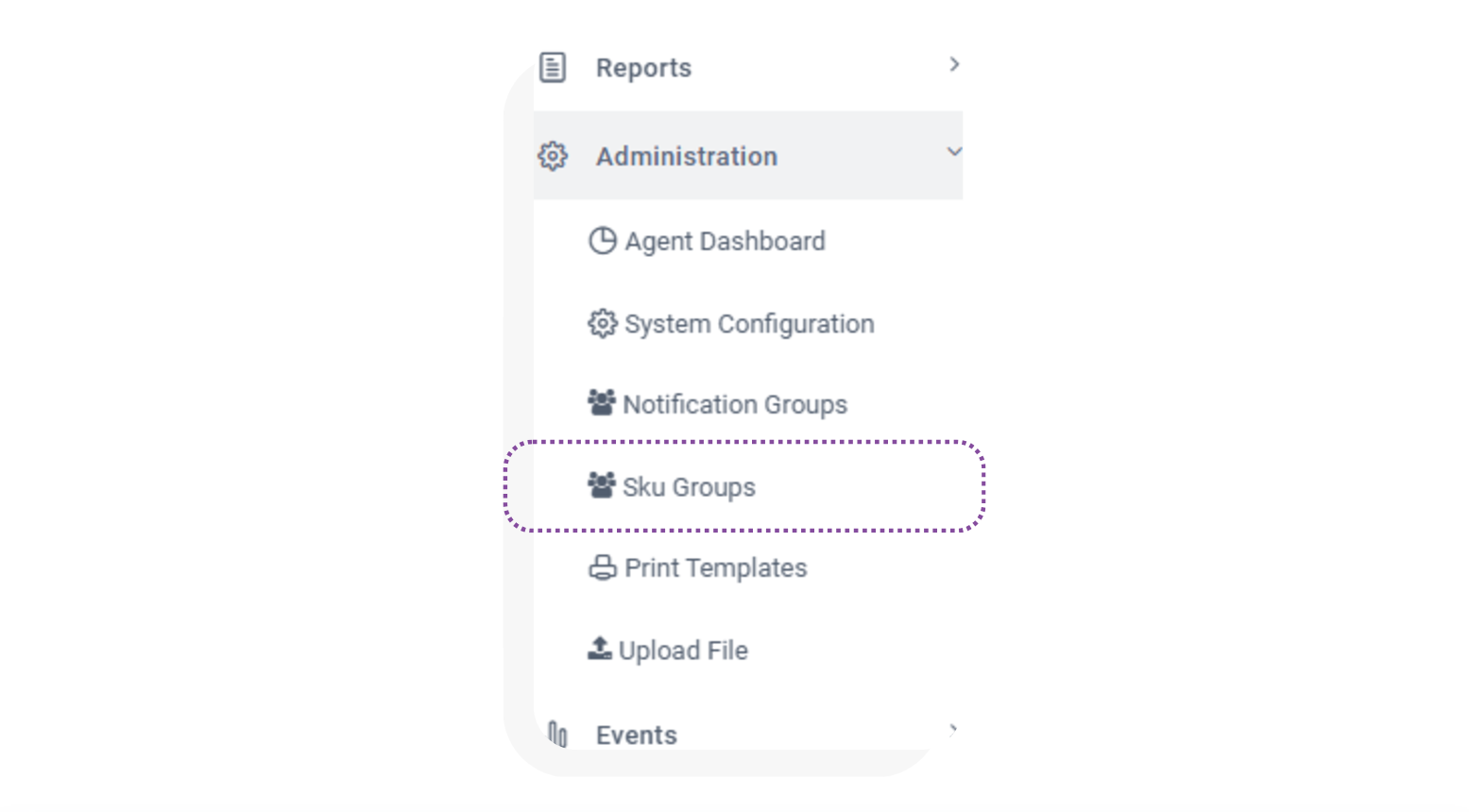Screen dimensions: 1469x812
Task: Expand the Events chevron arrow
Action: 953,729
